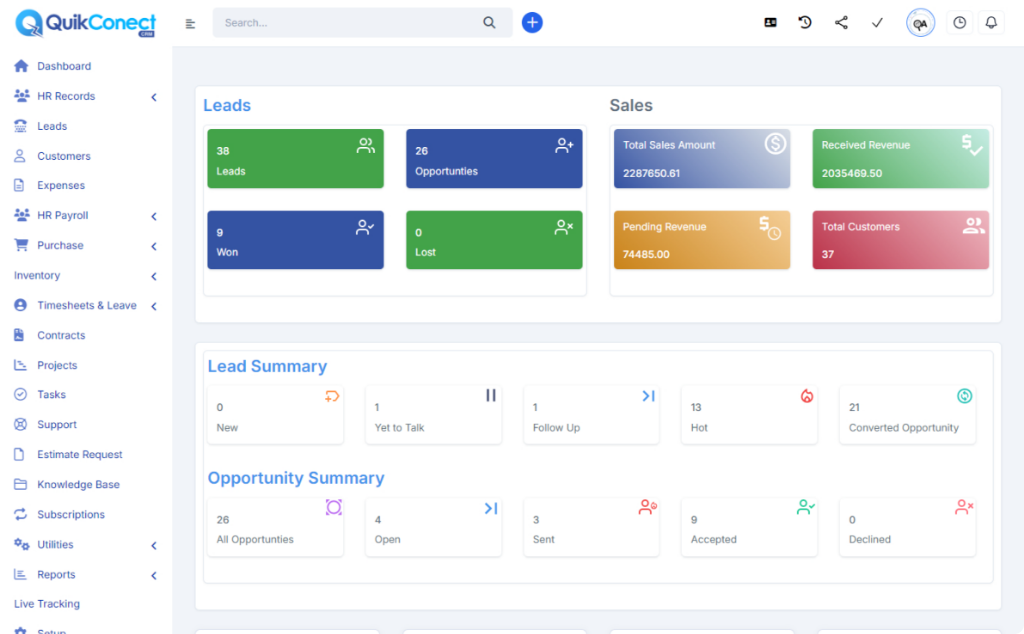
Task: Open the Declined opportunities tile
Action: tap(907, 527)
